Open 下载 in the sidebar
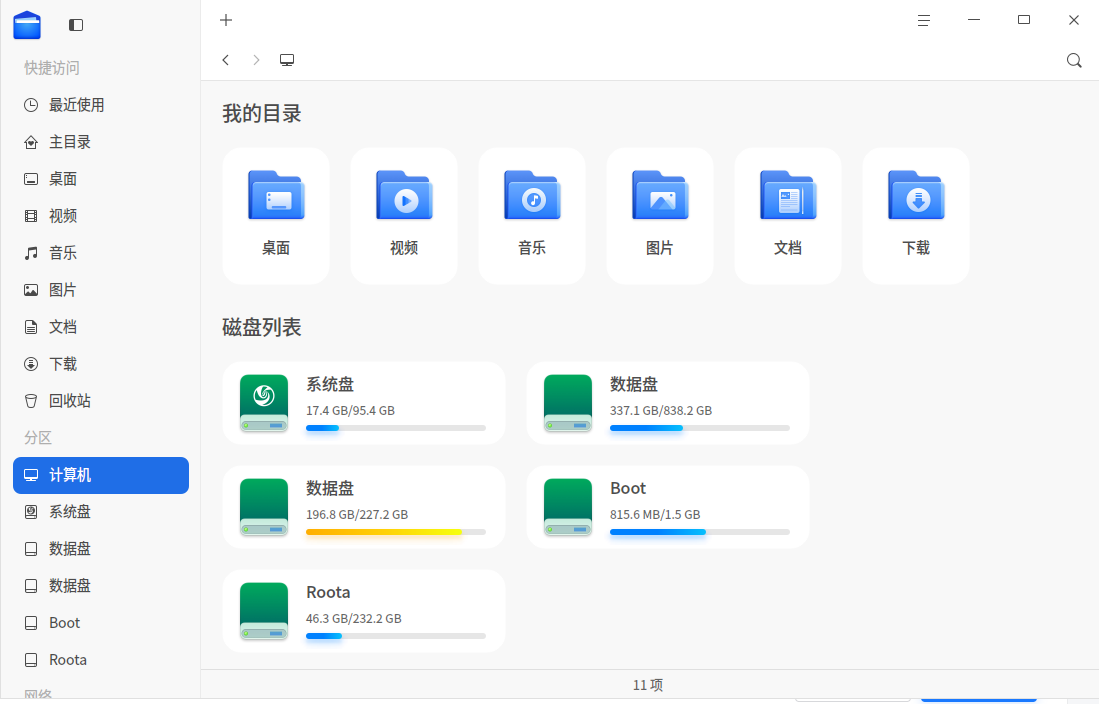1099x704 pixels. click(101, 365)
